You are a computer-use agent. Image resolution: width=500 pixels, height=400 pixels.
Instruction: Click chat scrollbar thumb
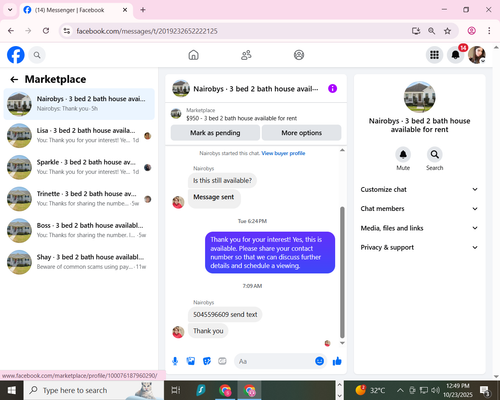(x=342, y=272)
